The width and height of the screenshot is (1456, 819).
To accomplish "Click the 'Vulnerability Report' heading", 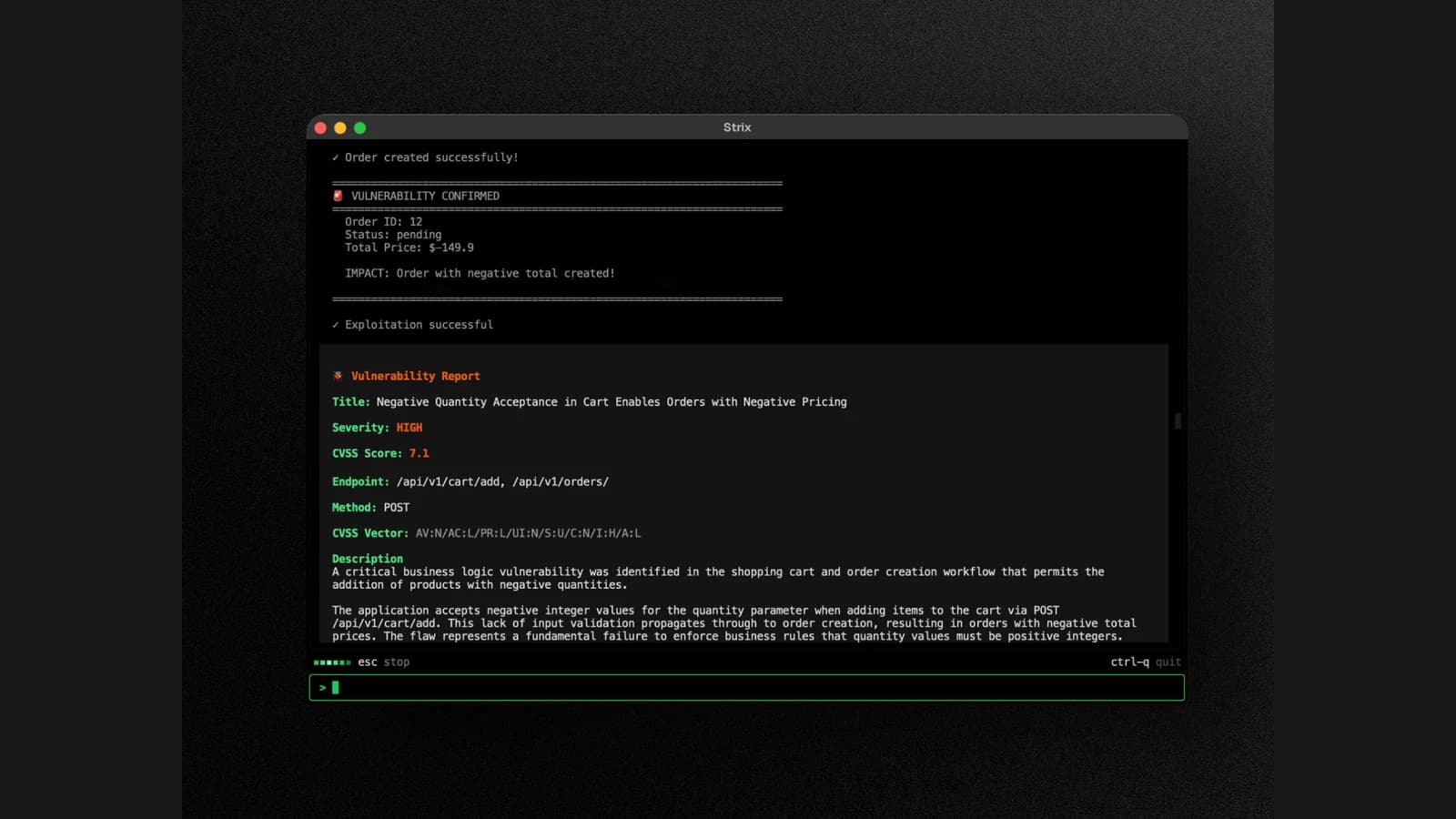I will [x=416, y=376].
